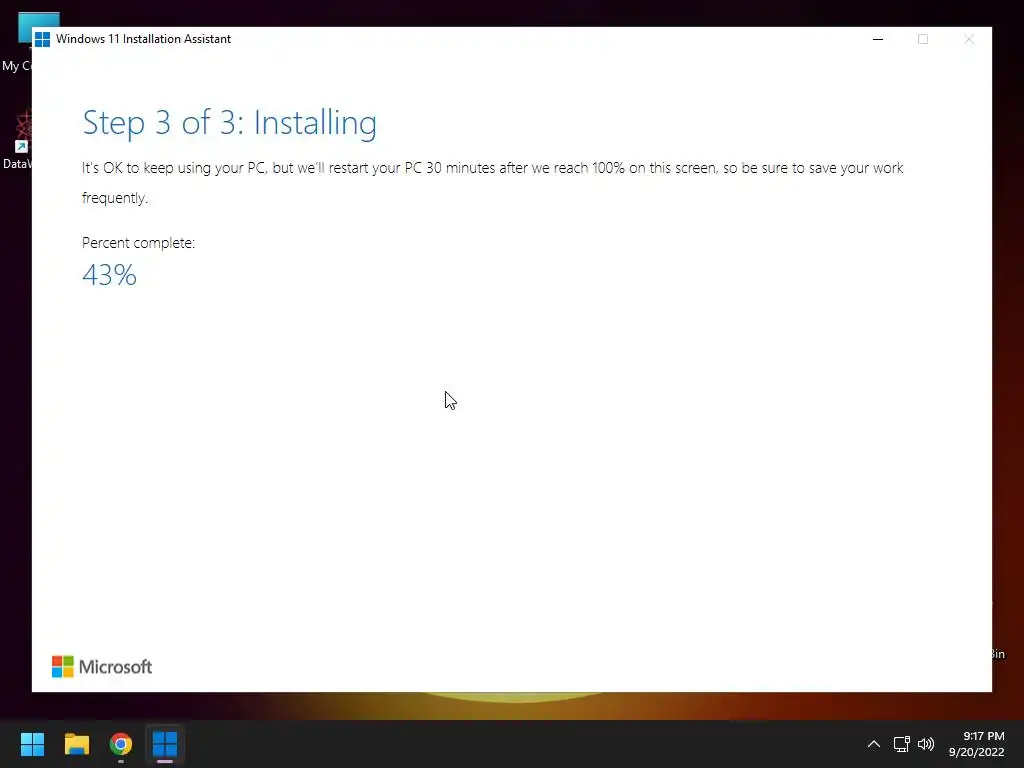Select the 43% percent complete value
Image resolution: width=1024 pixels, height=768 pixels.
(x=109, y=275)
